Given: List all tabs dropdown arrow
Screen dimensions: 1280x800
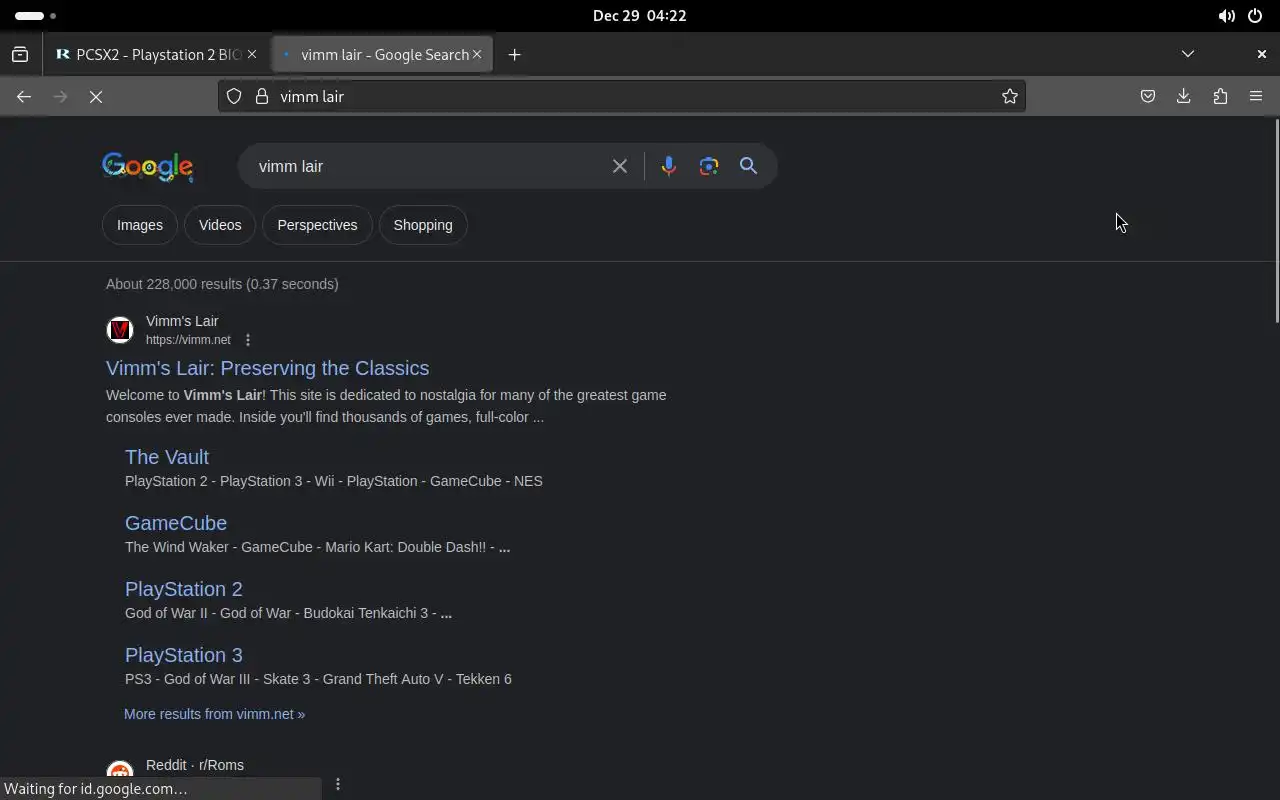Looking at the screenshot, I should 1188,54.
